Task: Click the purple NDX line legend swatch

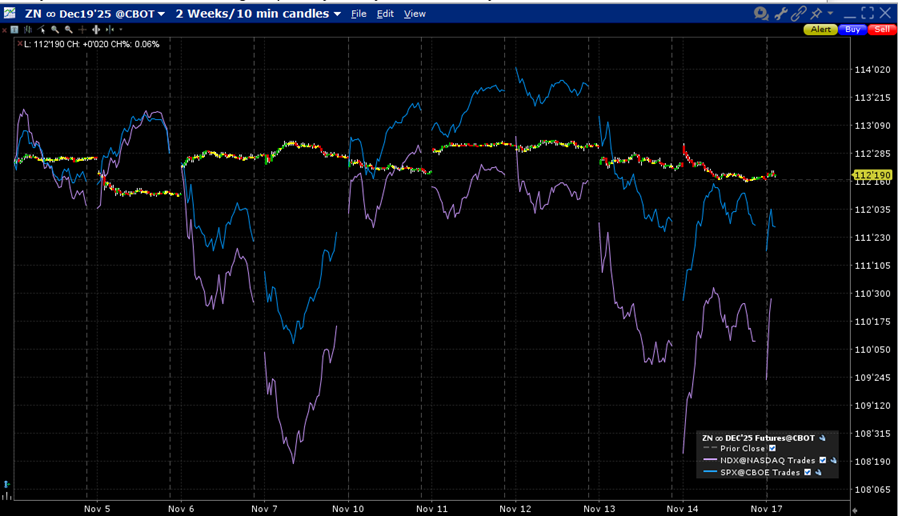Action: [x=710, y=459]
